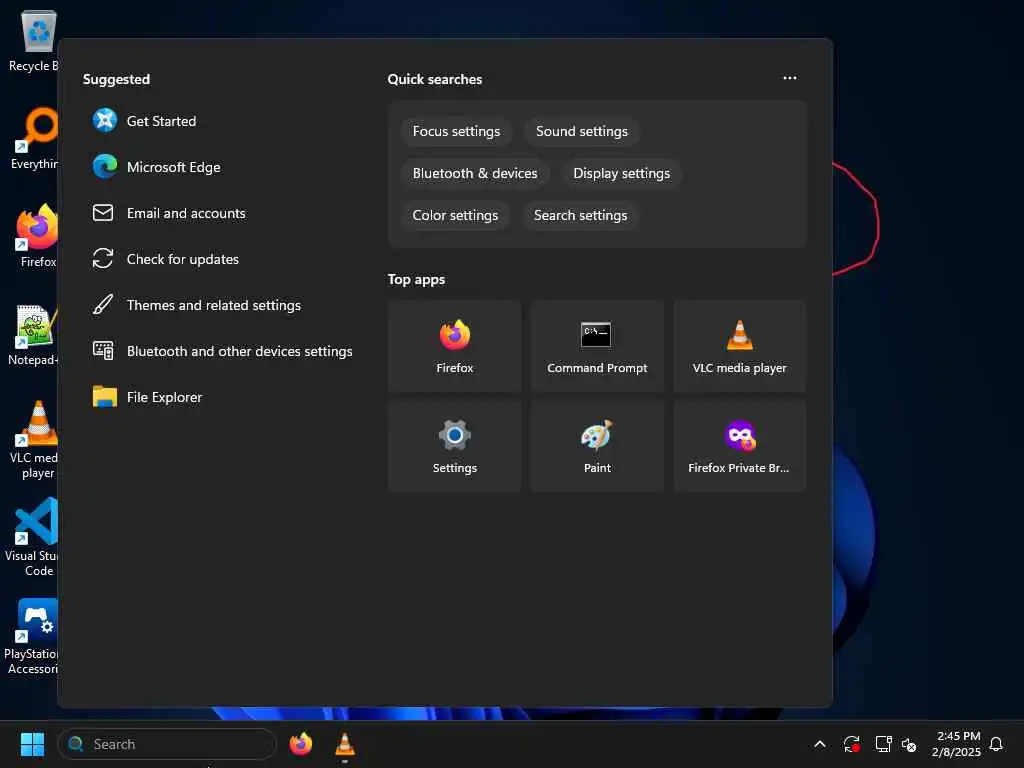This screenshot has width=1024, height=768.
Task: Open VLC from the taskbar
Action: (x=345, y=744)
